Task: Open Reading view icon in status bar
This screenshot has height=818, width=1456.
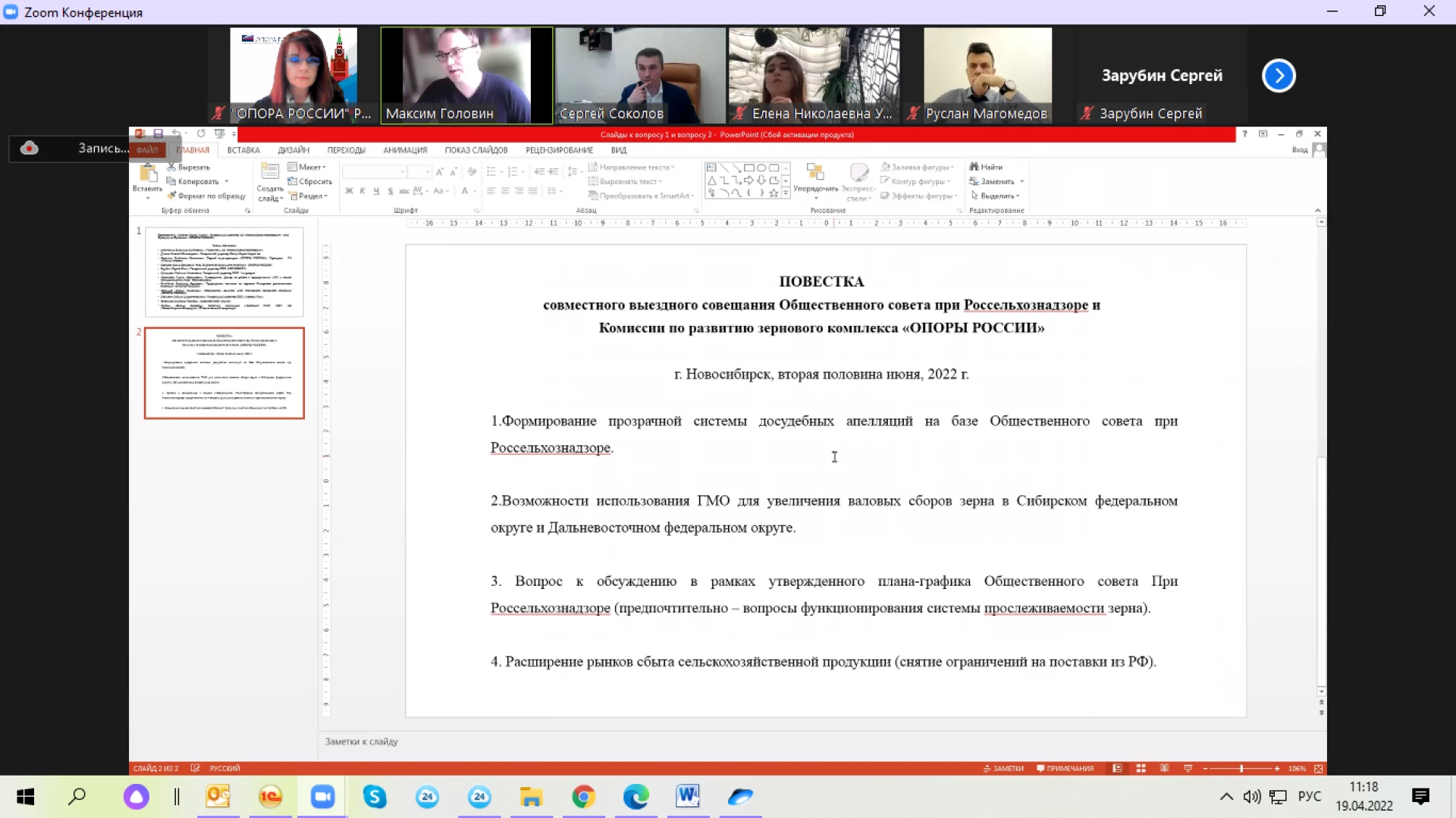Action: point(1164,768)
